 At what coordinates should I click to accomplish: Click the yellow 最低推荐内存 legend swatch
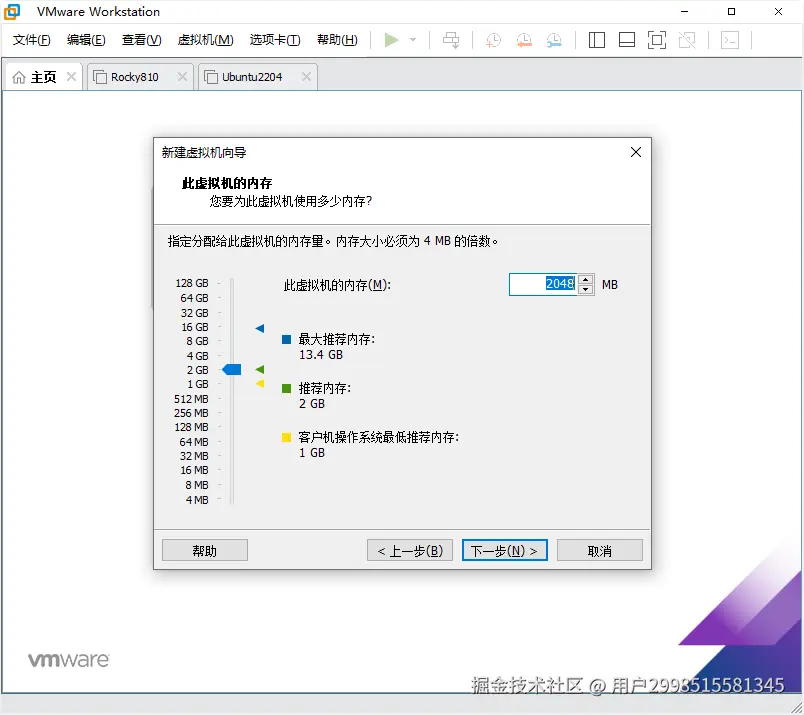[287, 438]
